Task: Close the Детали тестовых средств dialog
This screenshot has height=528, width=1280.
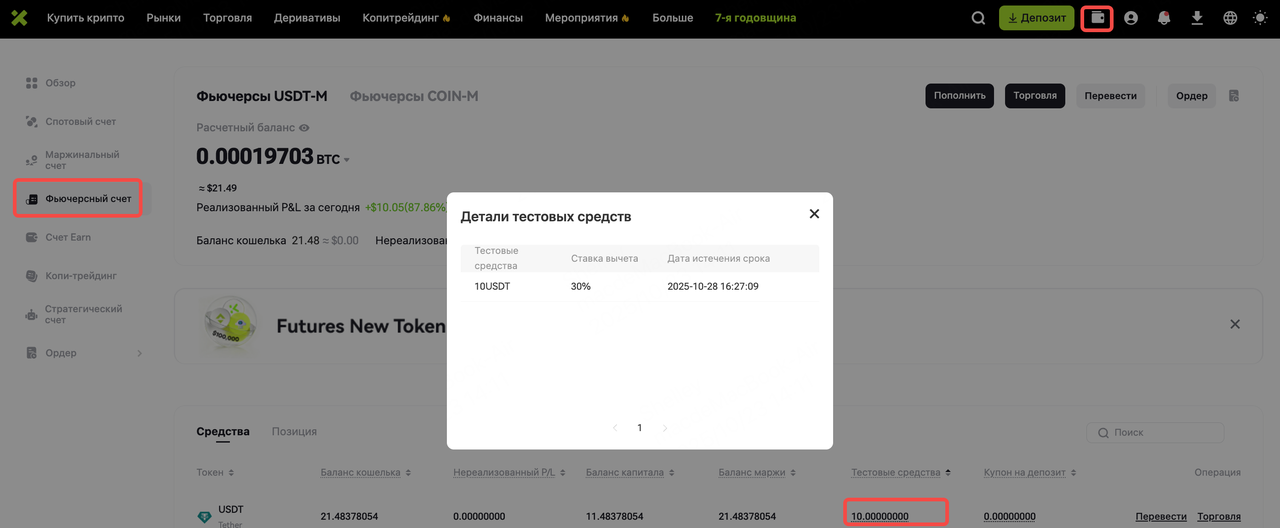Action: (x=814, y=214)
